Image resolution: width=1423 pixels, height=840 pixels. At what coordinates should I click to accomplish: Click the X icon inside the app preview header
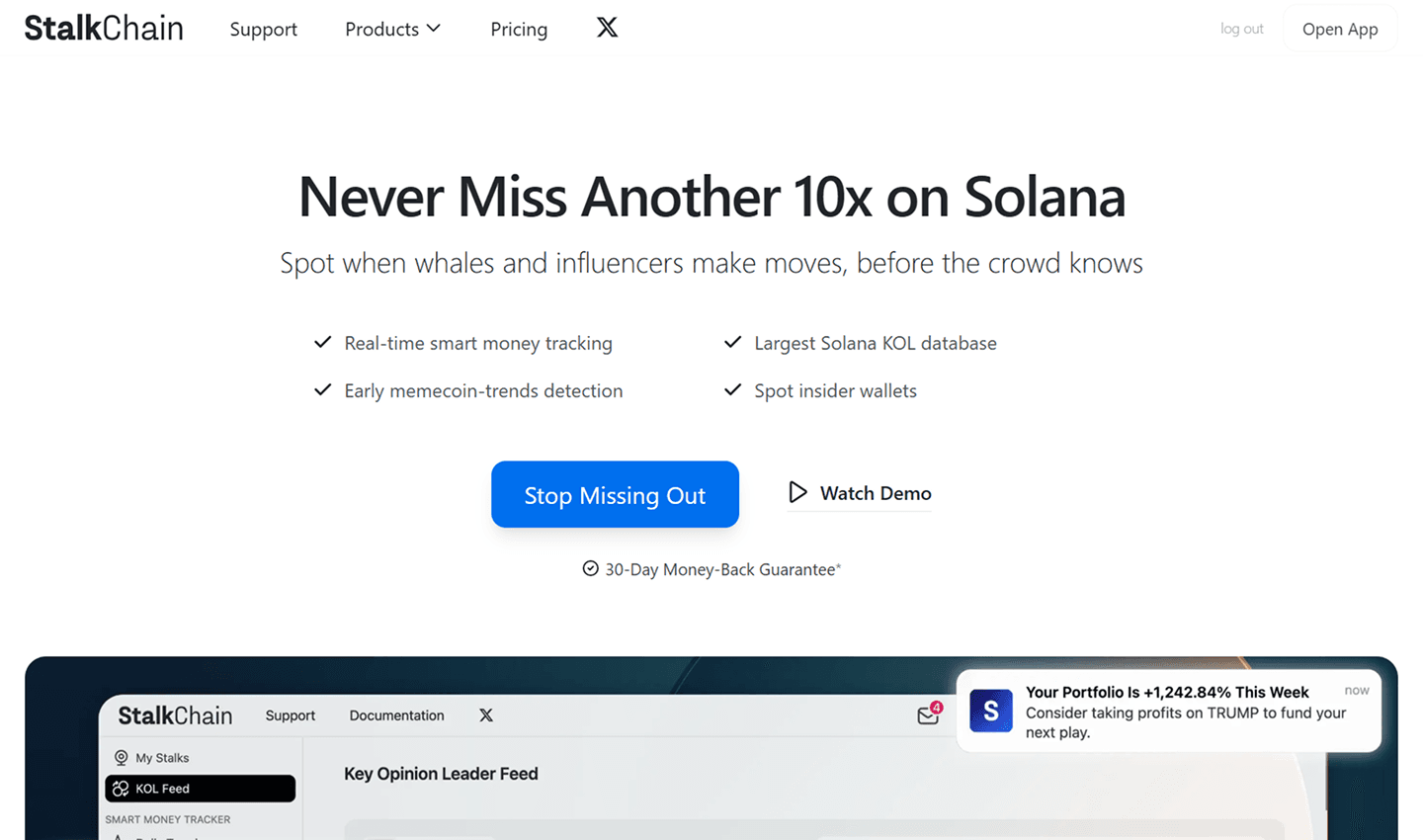486,715
